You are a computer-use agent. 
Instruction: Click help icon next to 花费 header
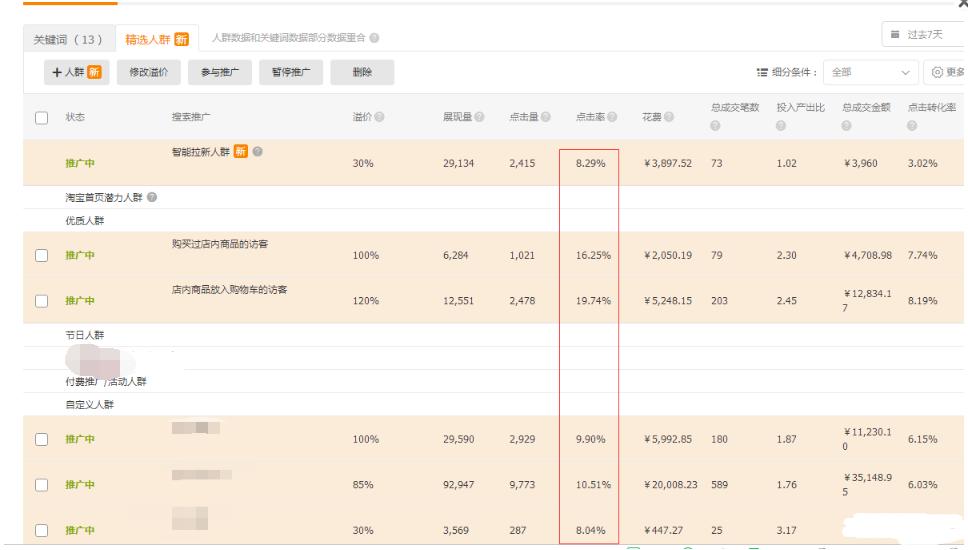pyautogui.click(x=669, y=117)
